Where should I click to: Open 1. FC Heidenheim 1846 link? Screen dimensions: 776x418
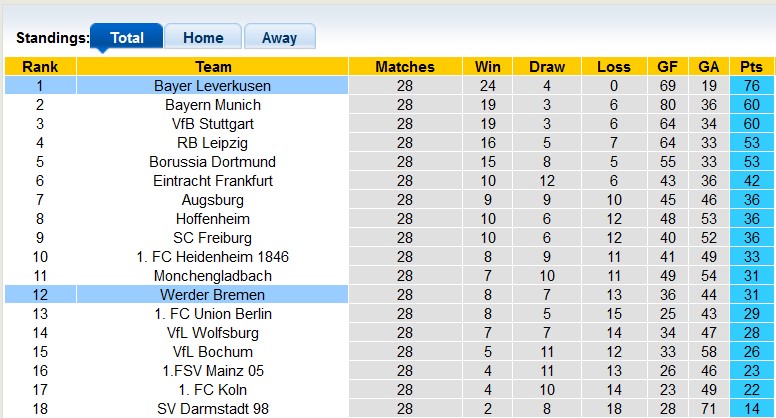(x=212, y=257)
